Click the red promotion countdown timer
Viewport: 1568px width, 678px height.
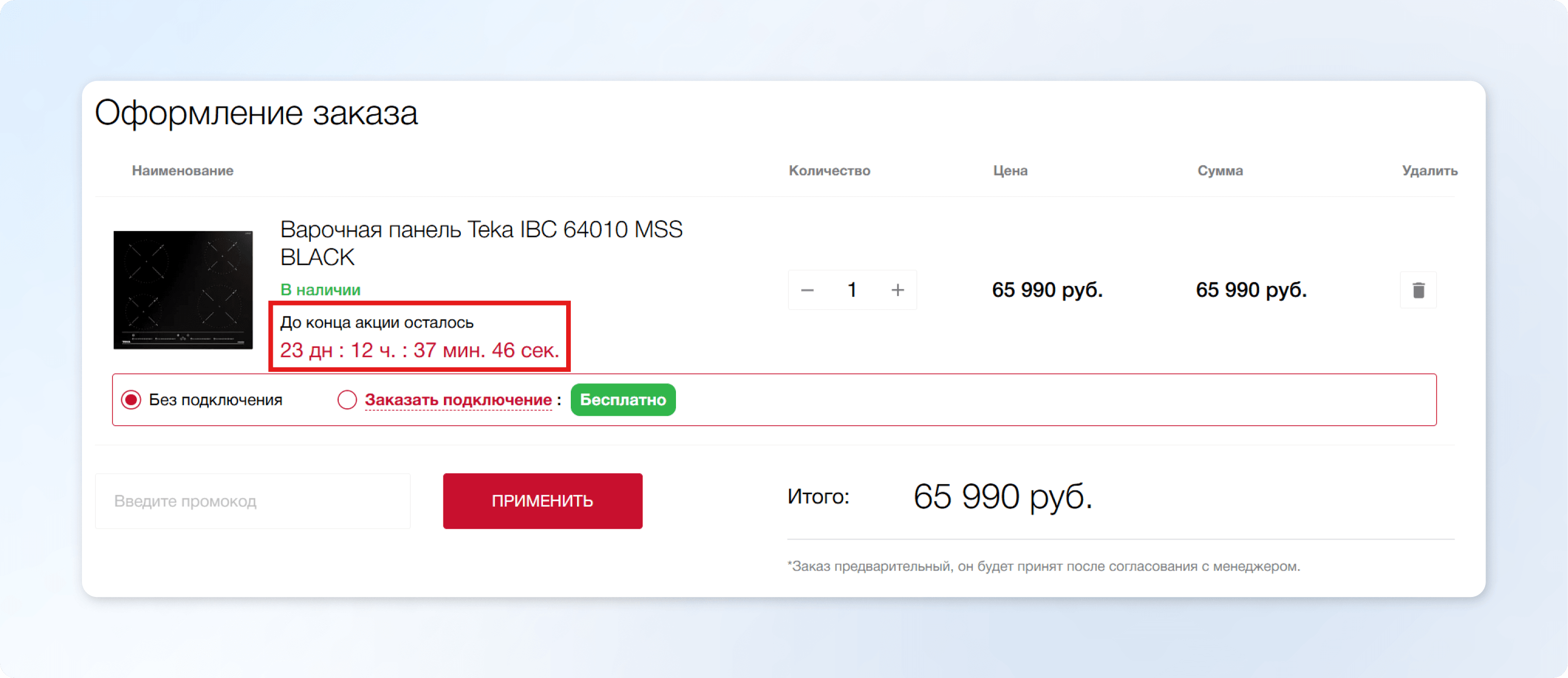coord(419,350)
